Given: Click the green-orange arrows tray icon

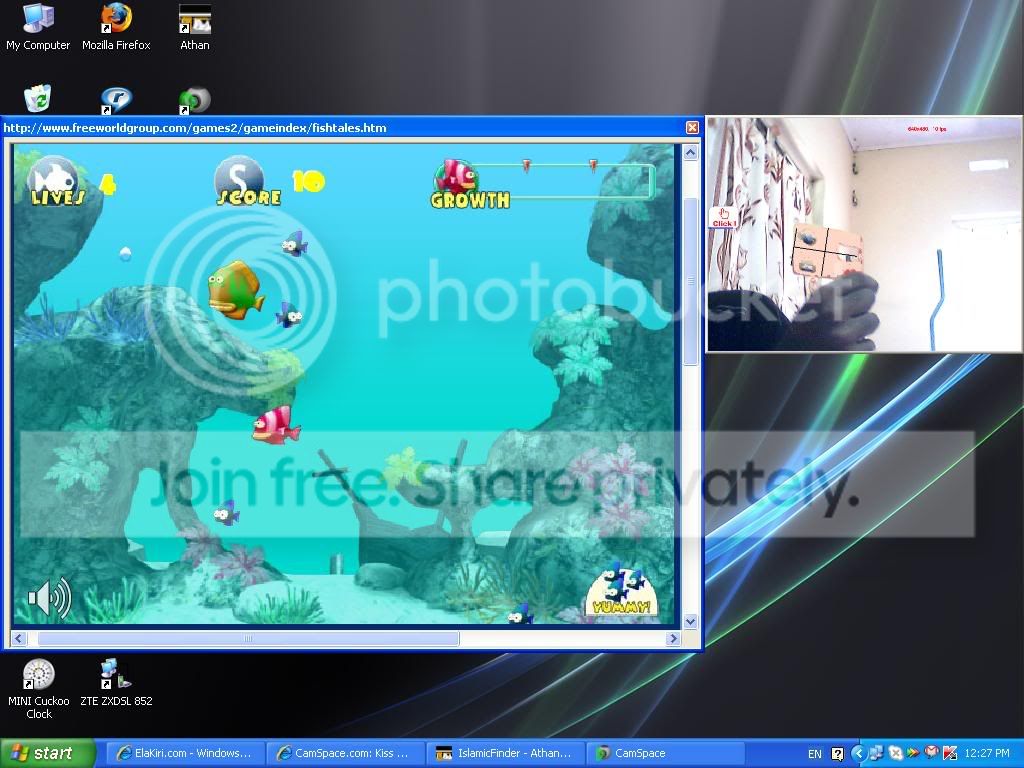Looking at the screenshot, I should pos(913,753).
